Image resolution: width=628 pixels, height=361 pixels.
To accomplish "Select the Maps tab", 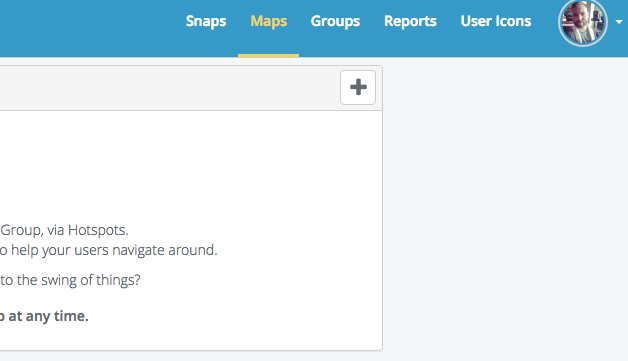I will [x=269, y=21].
